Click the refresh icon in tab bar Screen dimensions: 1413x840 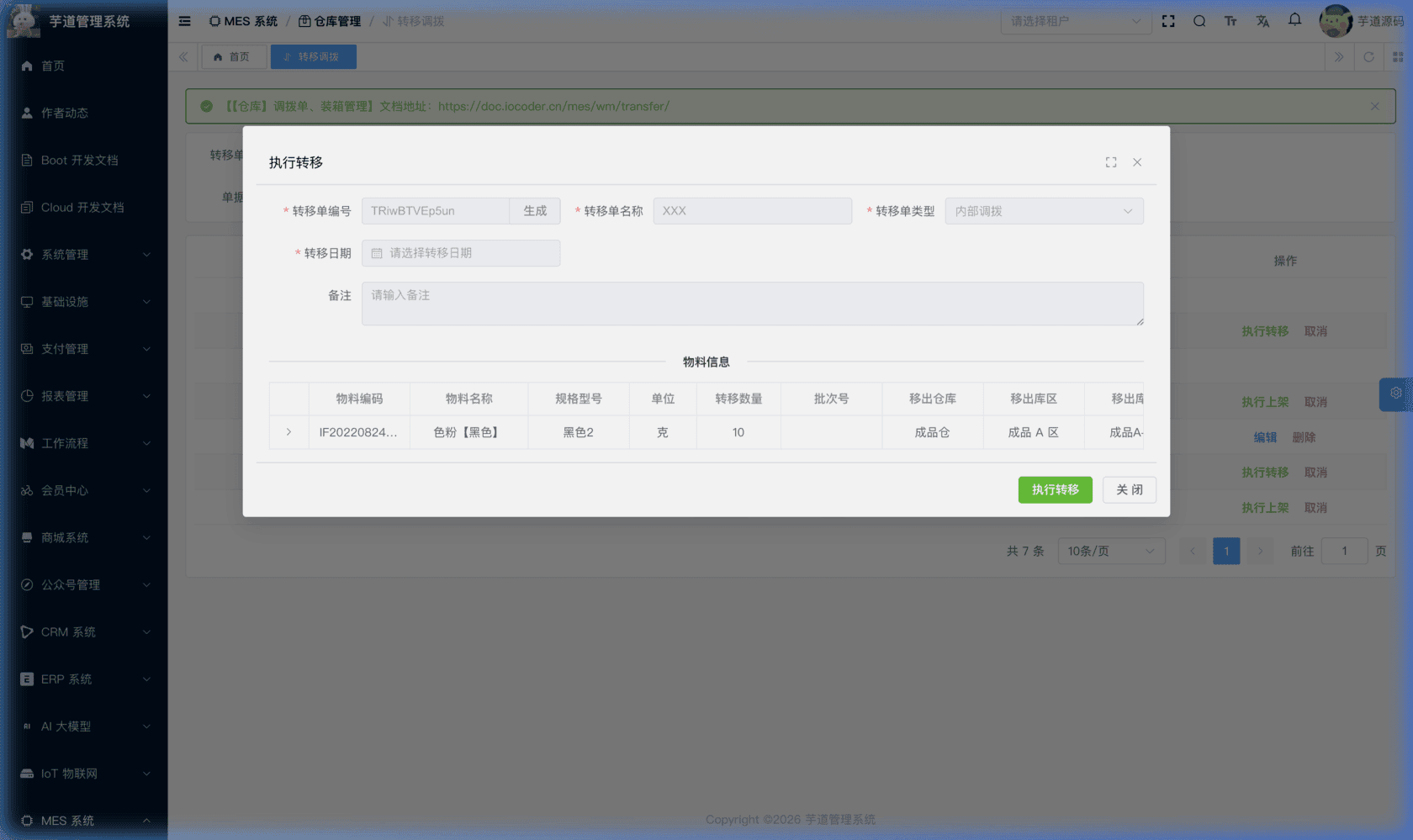pyautogui.click(x=1368, y=57)
